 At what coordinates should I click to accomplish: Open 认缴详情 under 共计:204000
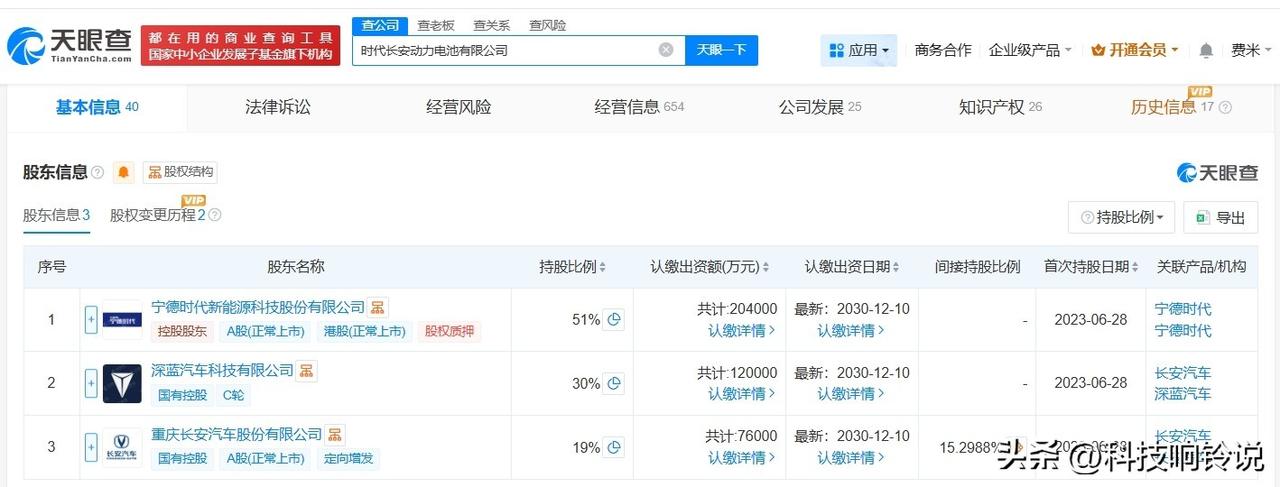coord(742,331)
